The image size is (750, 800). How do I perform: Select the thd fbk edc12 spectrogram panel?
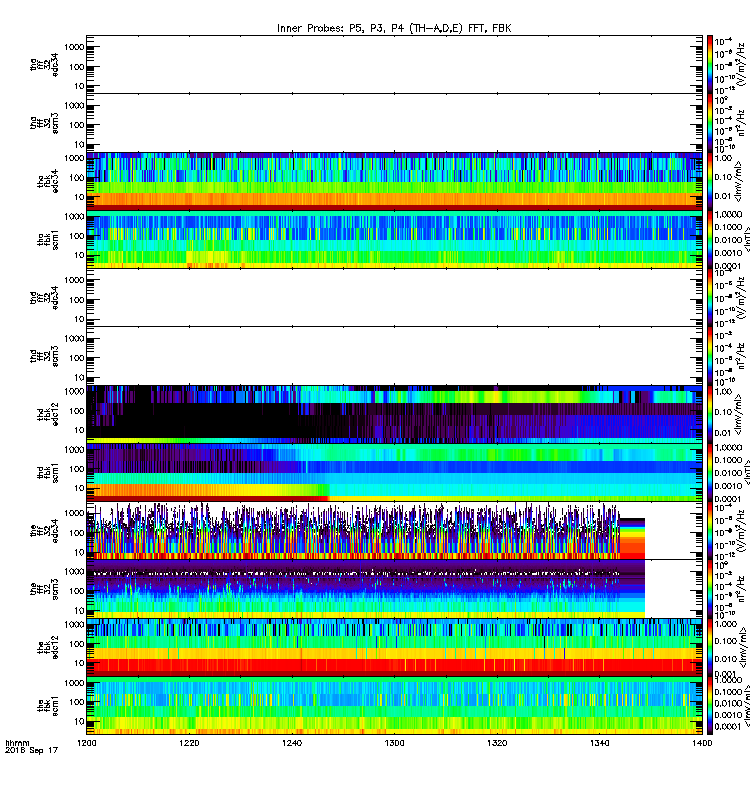394,414
